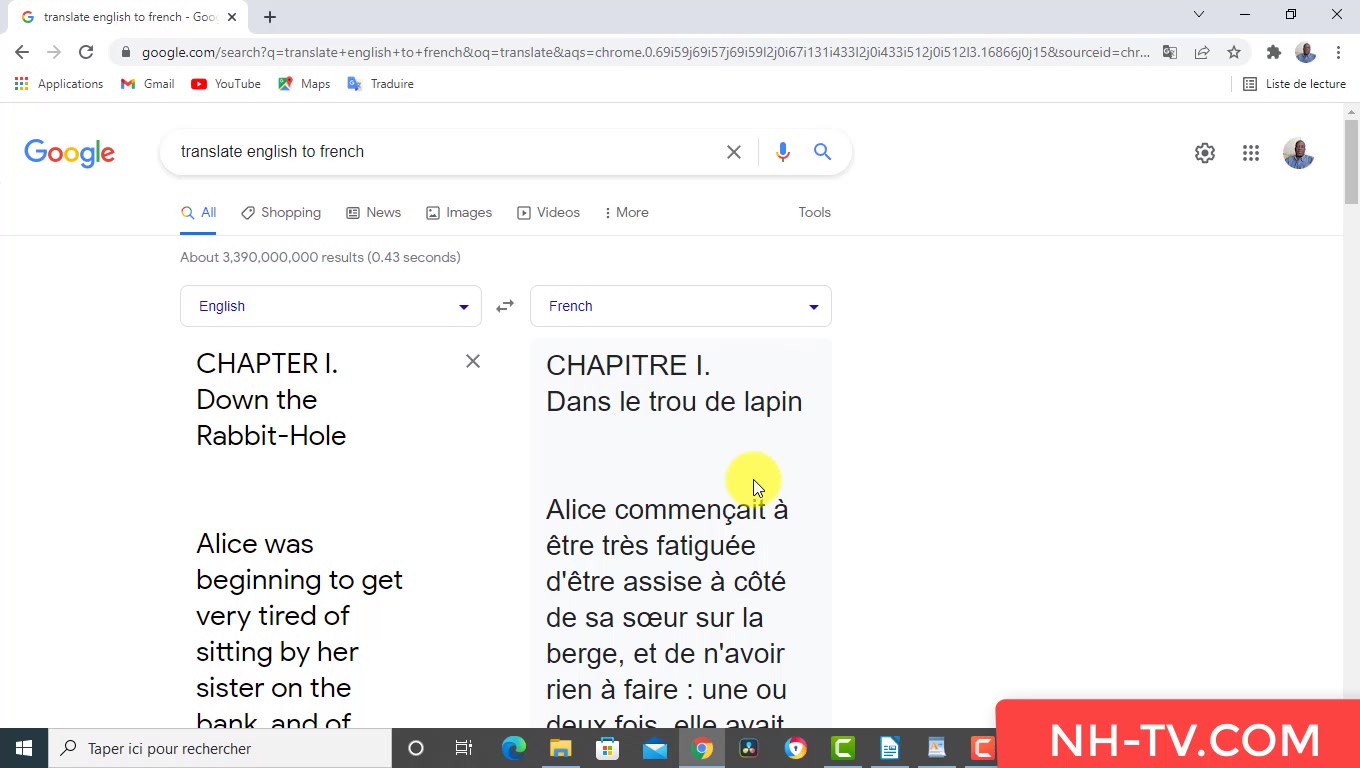Open DaVinci Resolve from taskbar
Viewport: 1360px width, 768px height.
pyautogui.click(x=749, y=748)
